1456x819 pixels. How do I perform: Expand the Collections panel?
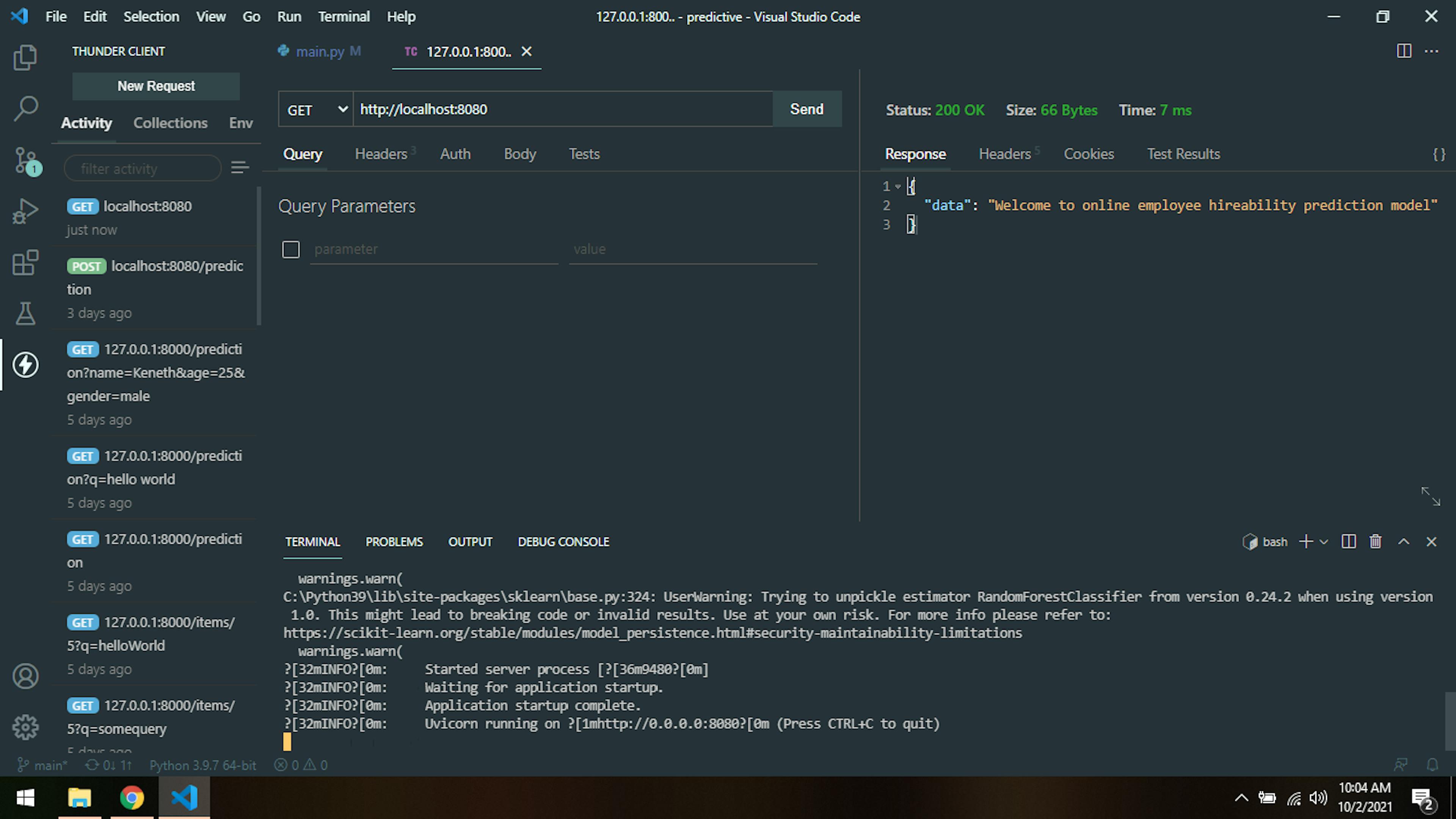[x=170, y=122]
